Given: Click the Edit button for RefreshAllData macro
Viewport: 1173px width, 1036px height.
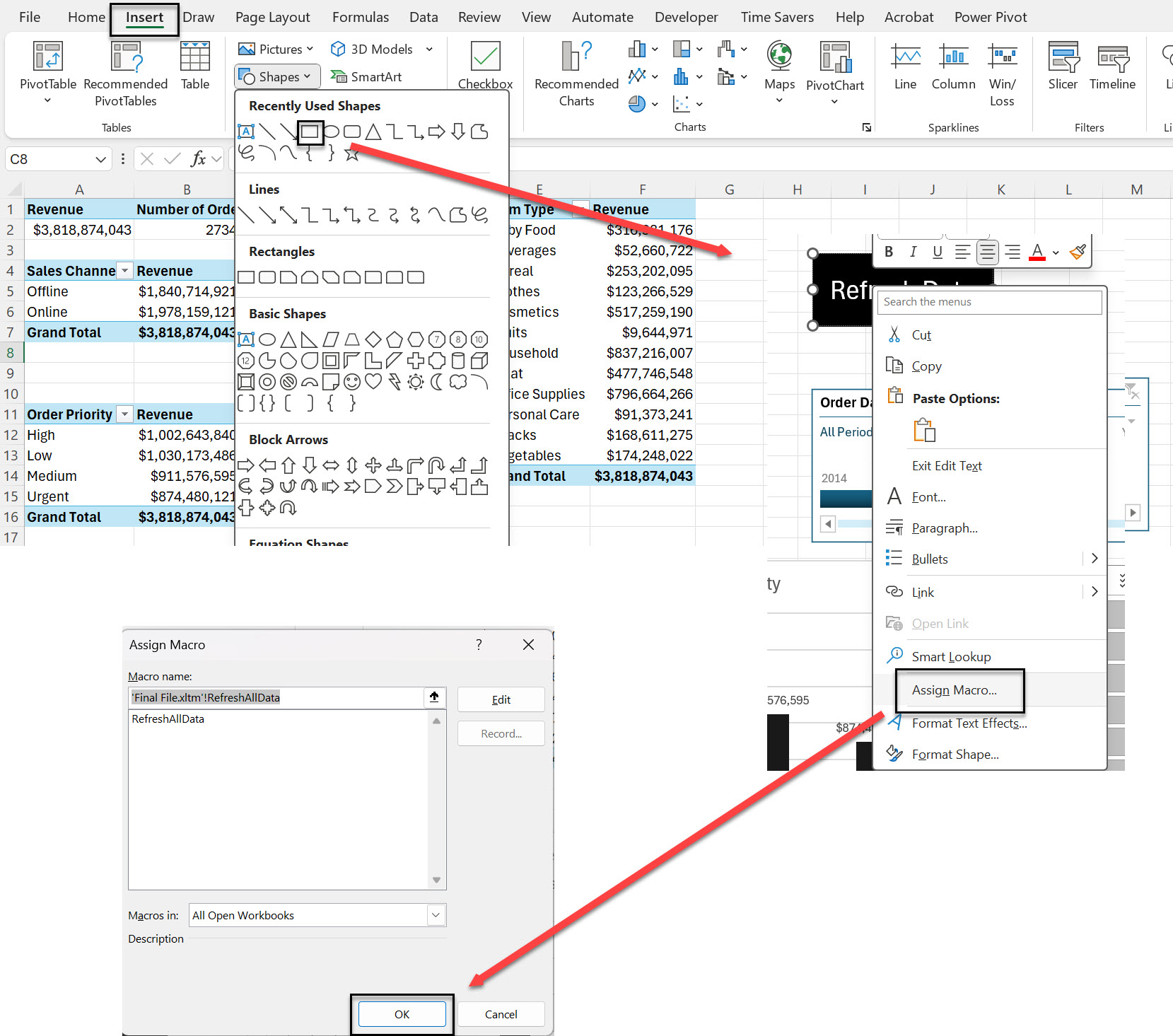Looking at the screenshot, I should click(x=501, y=699).
